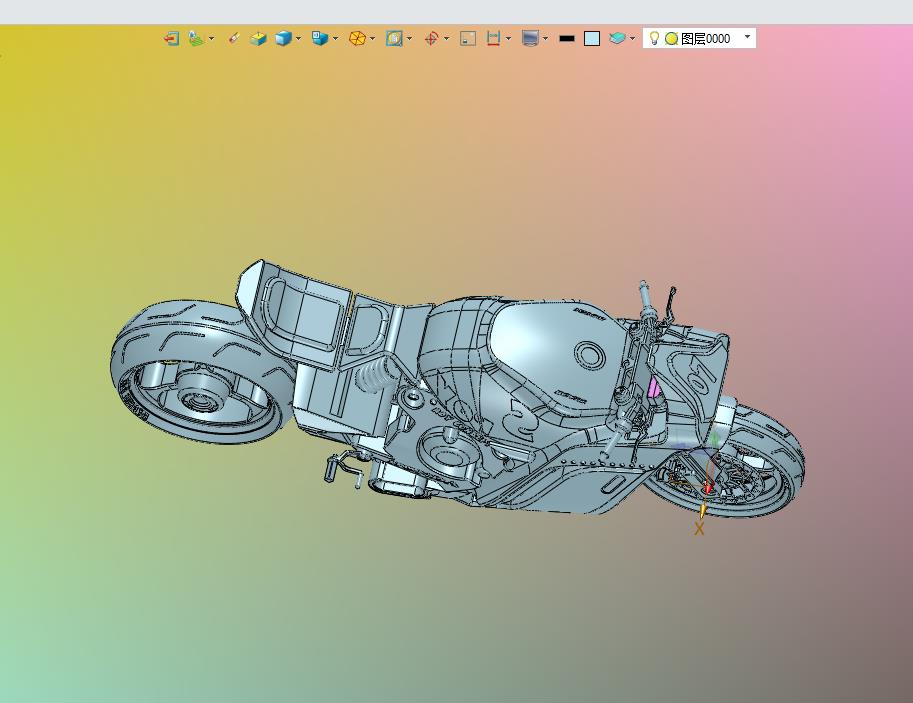Click the black line color swatch
913x703 pixels.
click(x=567, y=38)
